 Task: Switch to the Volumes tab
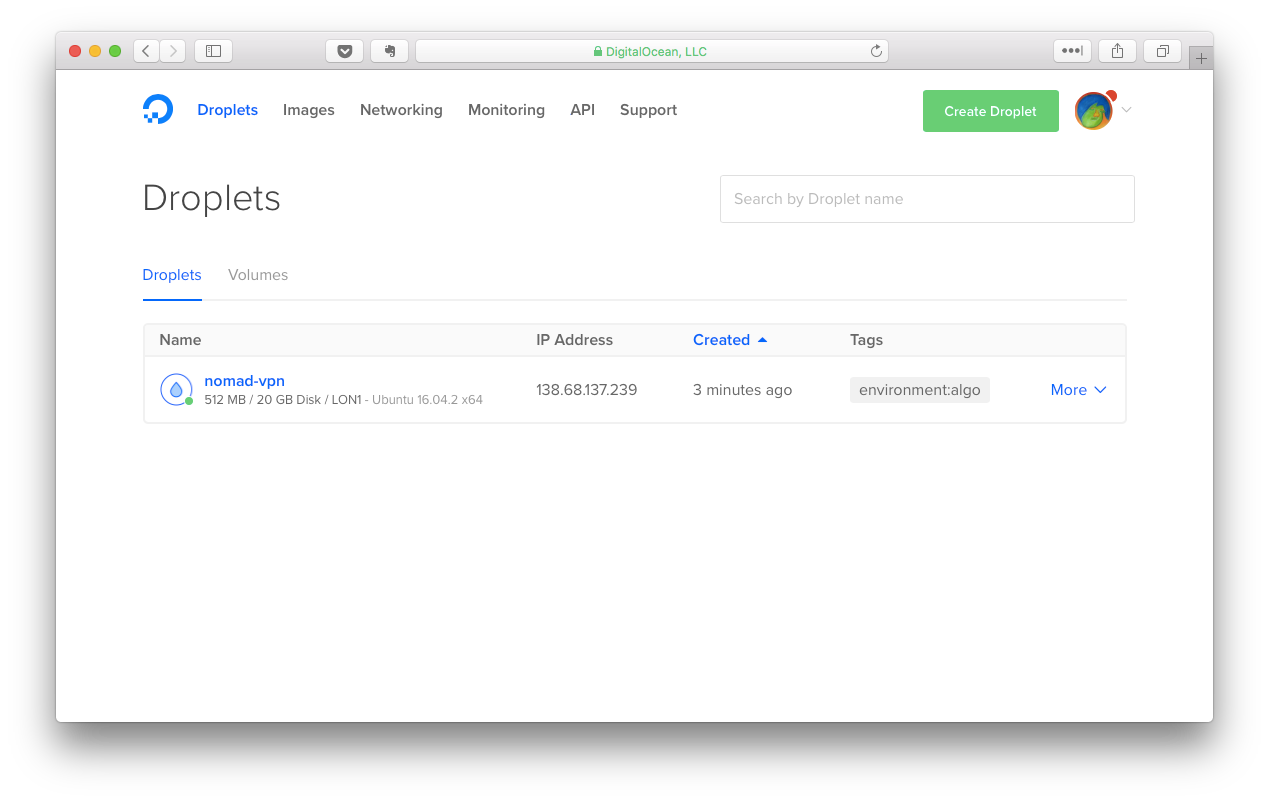click(x=257, y=274)
